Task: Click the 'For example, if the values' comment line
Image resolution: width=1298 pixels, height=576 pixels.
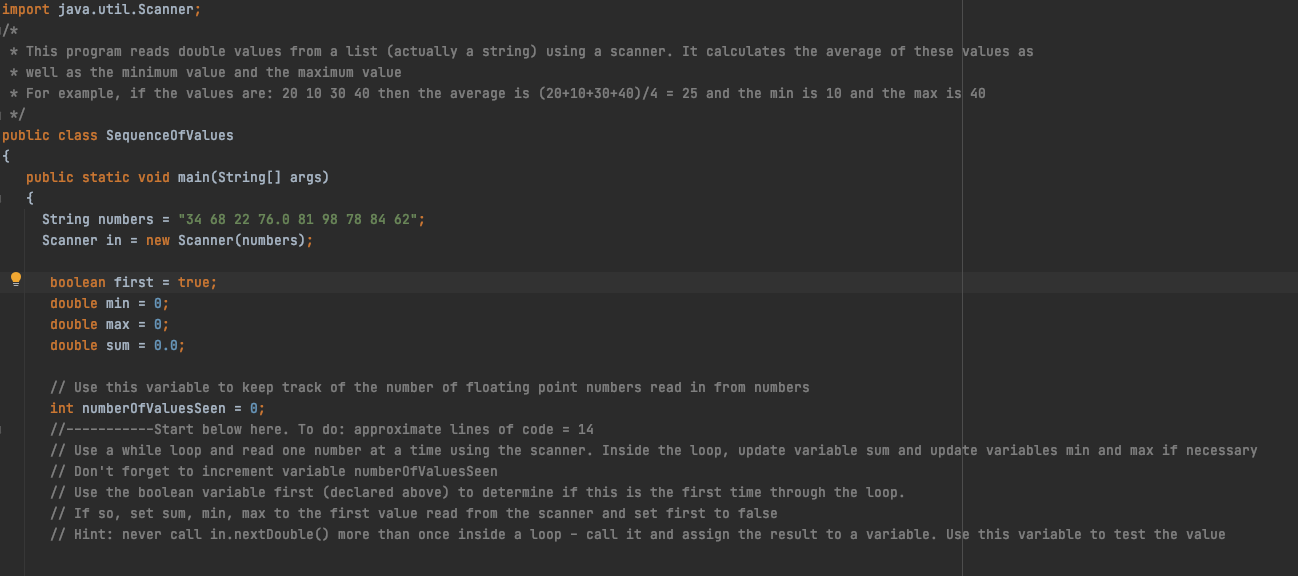Action: (x=498, y=93)
